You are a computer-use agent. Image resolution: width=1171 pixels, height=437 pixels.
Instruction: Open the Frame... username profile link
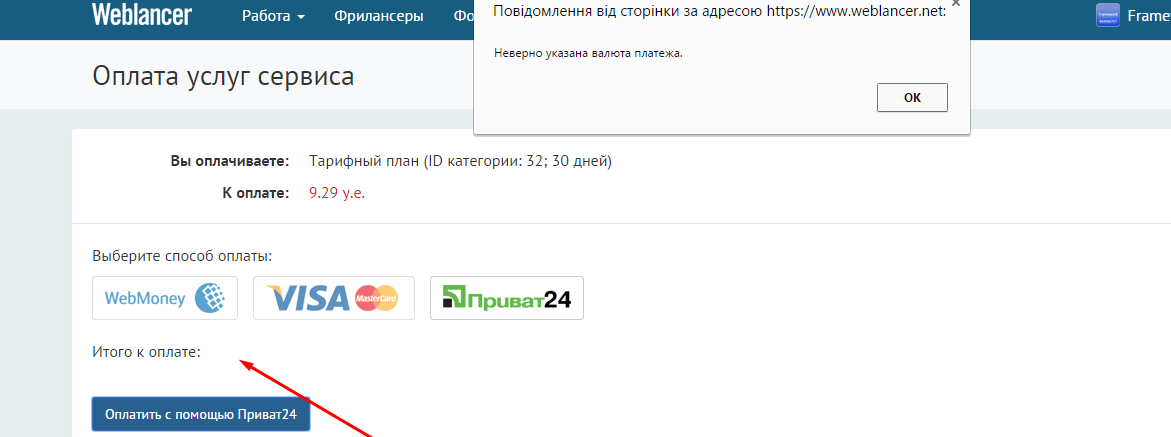(1149, 16)
